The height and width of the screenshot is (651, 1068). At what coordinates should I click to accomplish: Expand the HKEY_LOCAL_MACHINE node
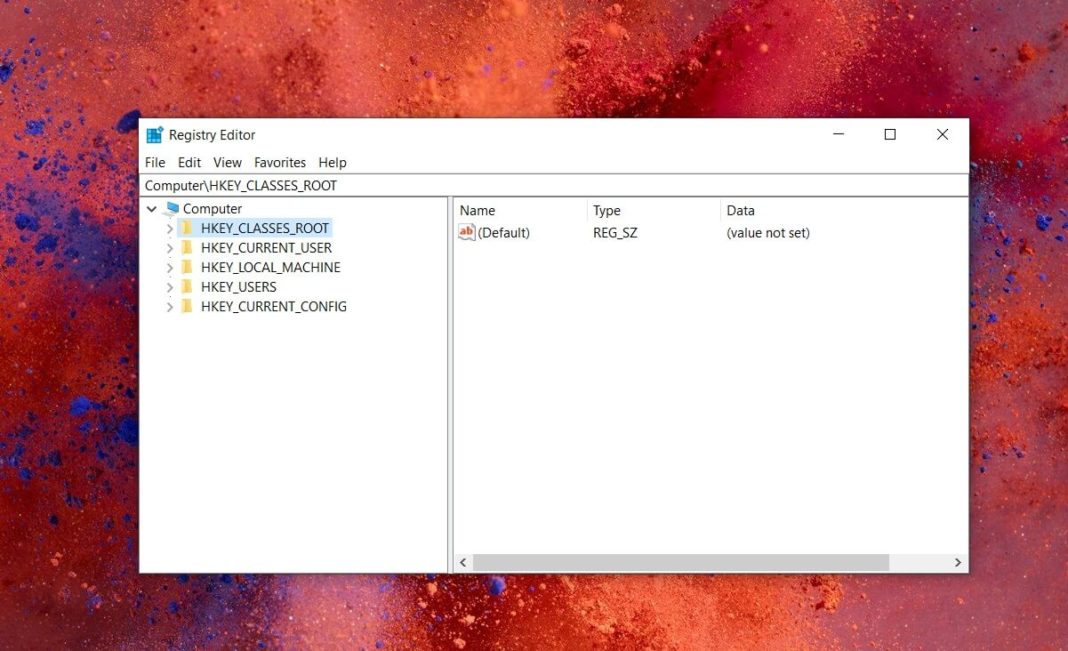click(170, 267)
